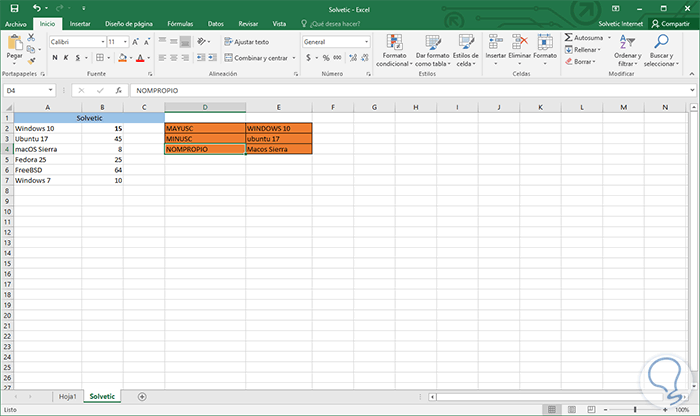Click the Format Painter brush icon
The width and height of the screenshot is (700, 416).
pyautogui.click(x=31, y=61)
